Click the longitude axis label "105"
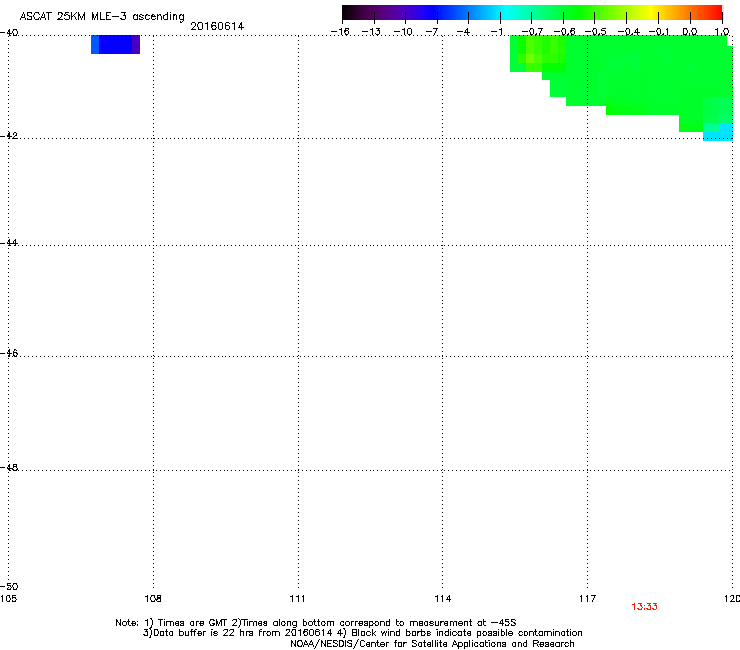The height and width of the screenshot is (650, 740). [8, 599]
